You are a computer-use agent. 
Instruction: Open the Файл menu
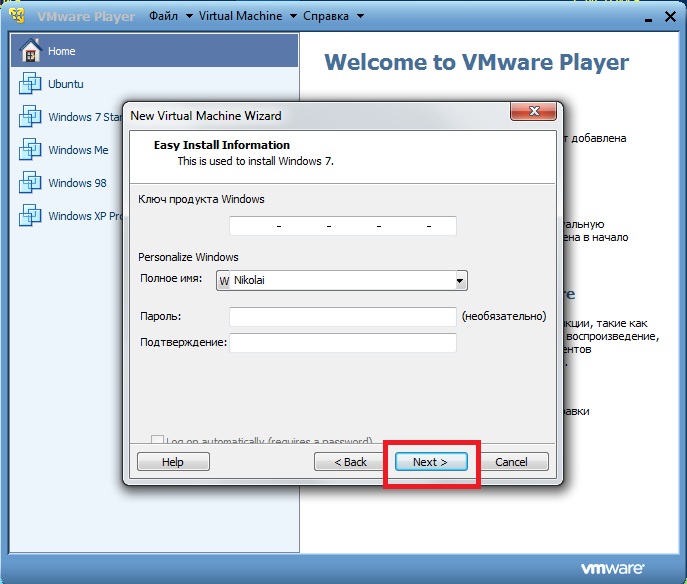tap(163, 16)
